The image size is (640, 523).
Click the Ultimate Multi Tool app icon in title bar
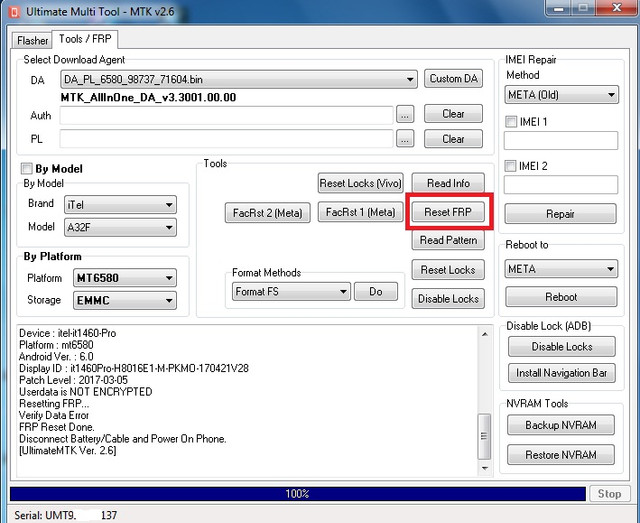click(13, 12)
